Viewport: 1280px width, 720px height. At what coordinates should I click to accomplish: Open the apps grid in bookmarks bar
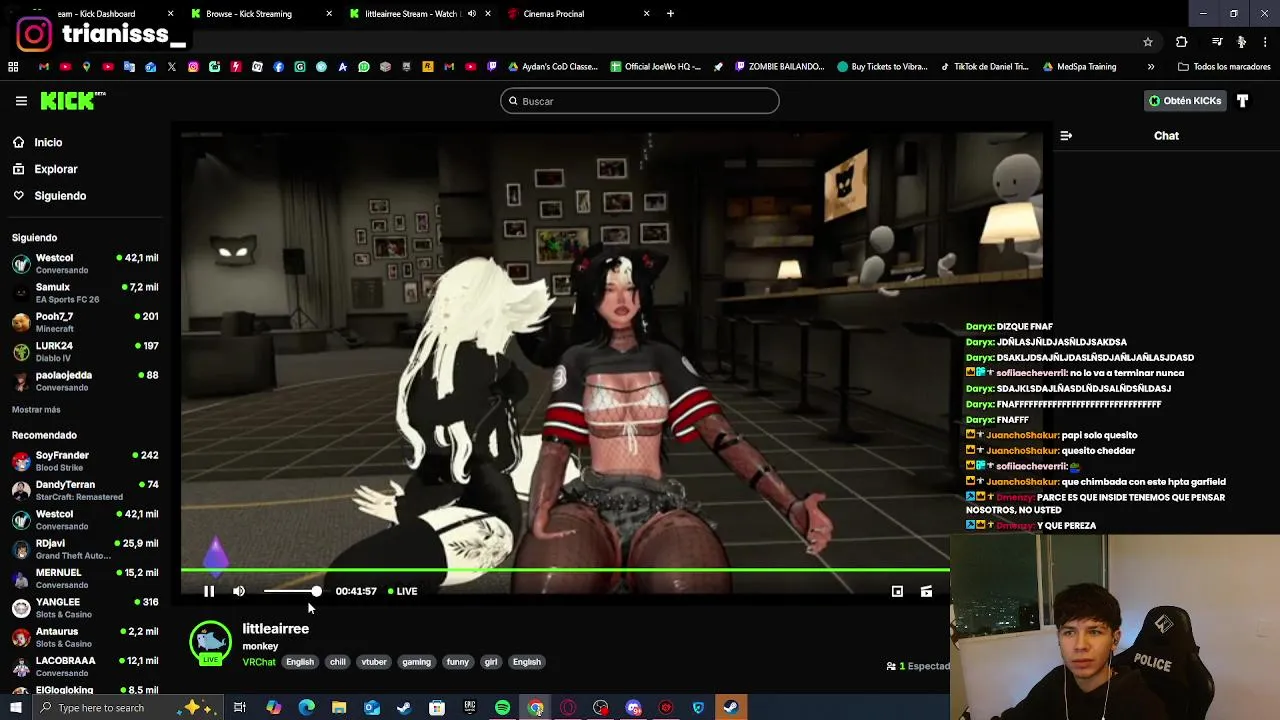point(13,67)
